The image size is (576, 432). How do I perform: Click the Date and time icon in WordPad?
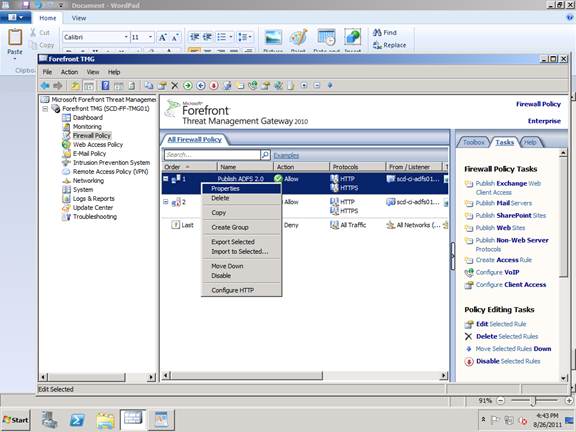[x=327, y=38]
